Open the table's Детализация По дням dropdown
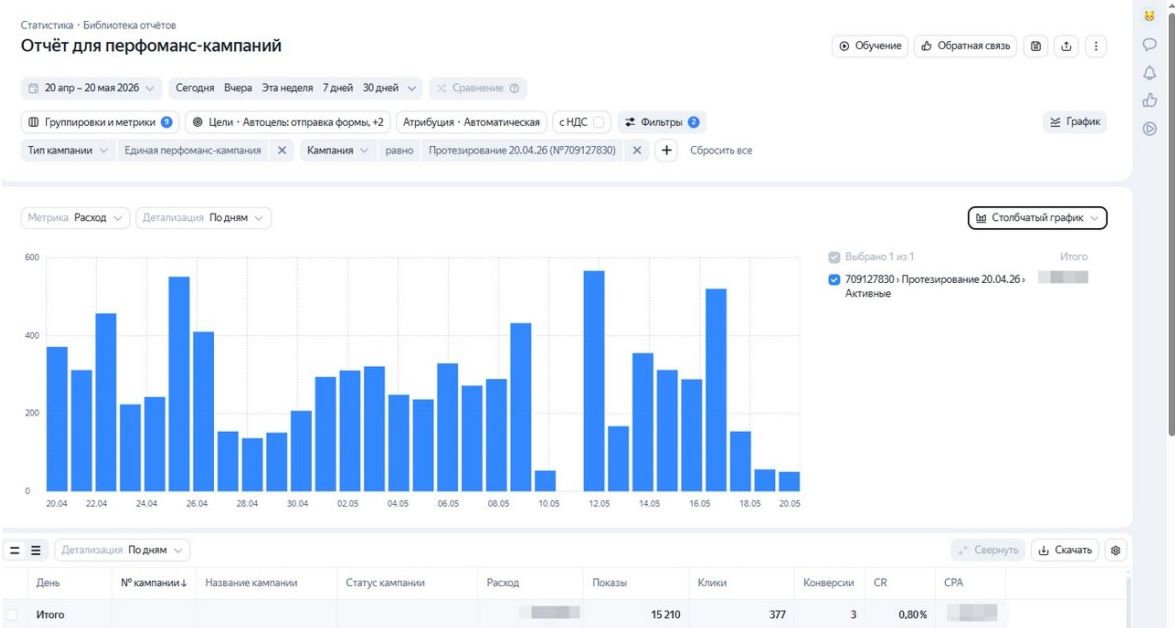 point(122,550)
